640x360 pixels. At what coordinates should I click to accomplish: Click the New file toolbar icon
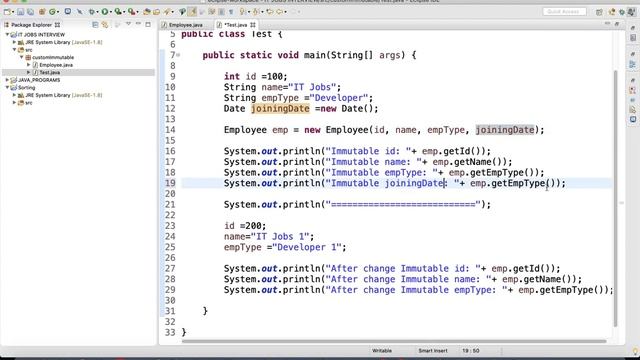(7, 12)
